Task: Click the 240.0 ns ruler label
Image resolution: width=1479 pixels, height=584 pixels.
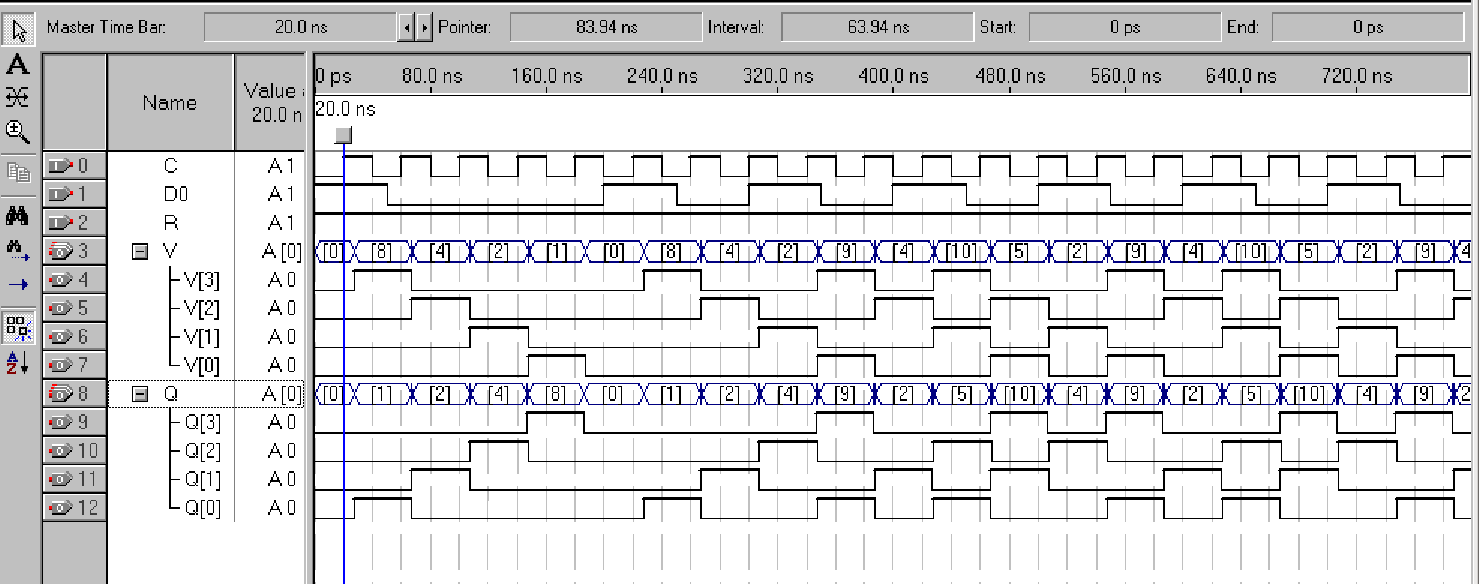Action: (x=663, y=76)
